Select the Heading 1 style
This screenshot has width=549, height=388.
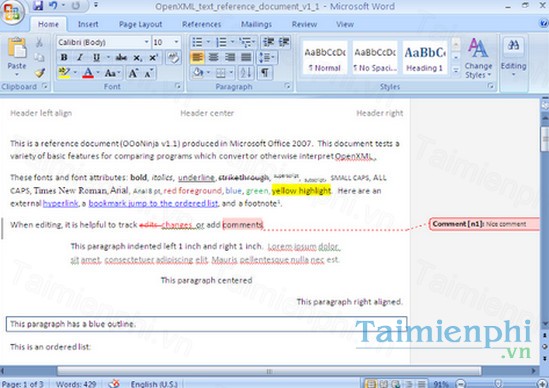pyautogui.click(x=425, y=57)
